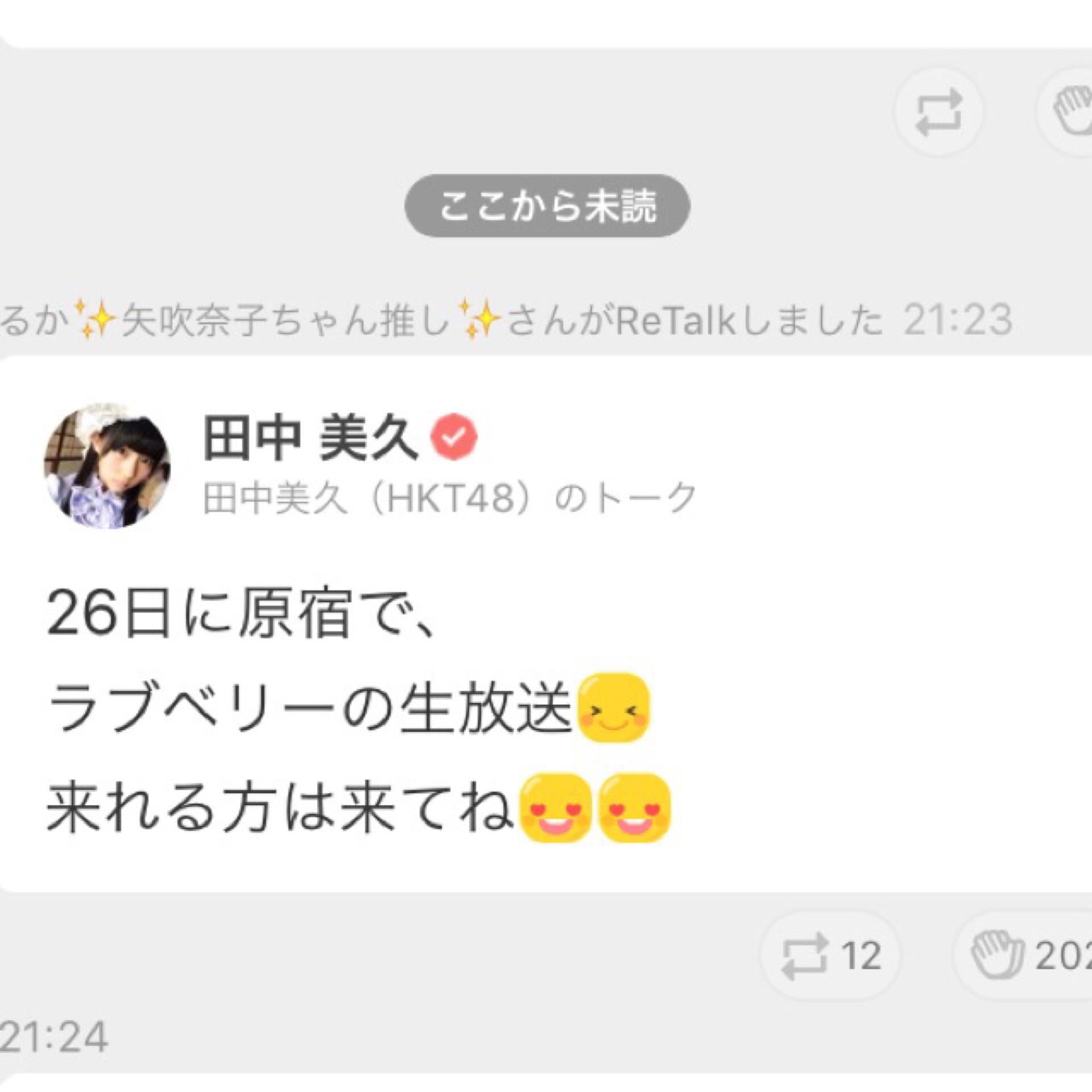Tap the ReTalk icon showing count 12
The image size is (1092, 1092).
[804, 955]
